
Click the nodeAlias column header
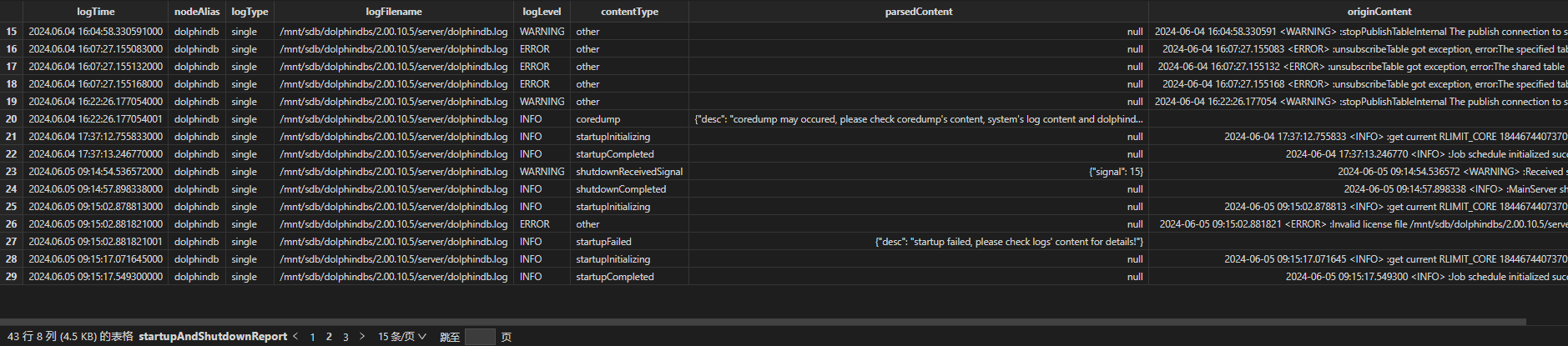[x=197, y=12]
